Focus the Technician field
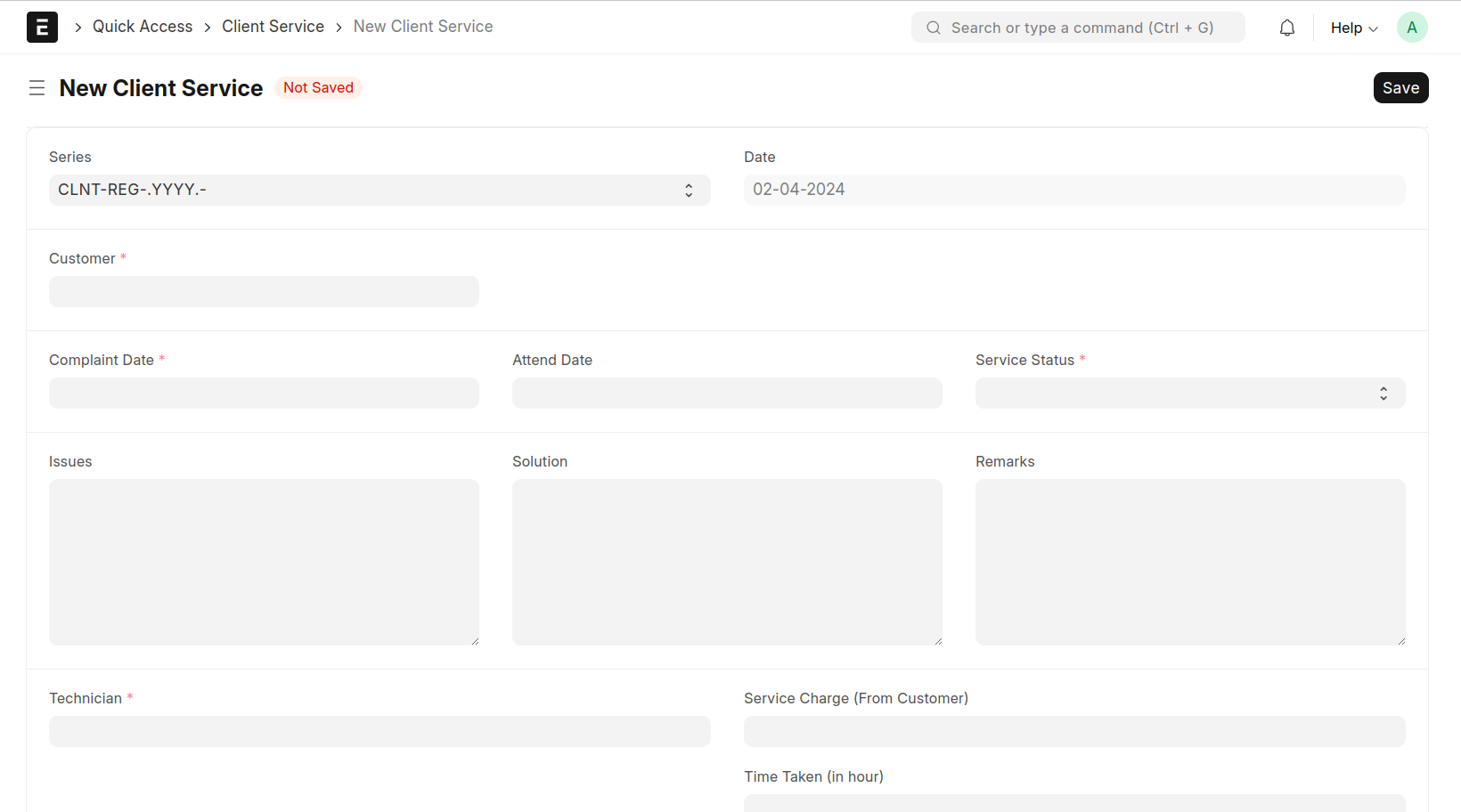The height and width of the screenshot is (812, 1461). pos(379,731)
